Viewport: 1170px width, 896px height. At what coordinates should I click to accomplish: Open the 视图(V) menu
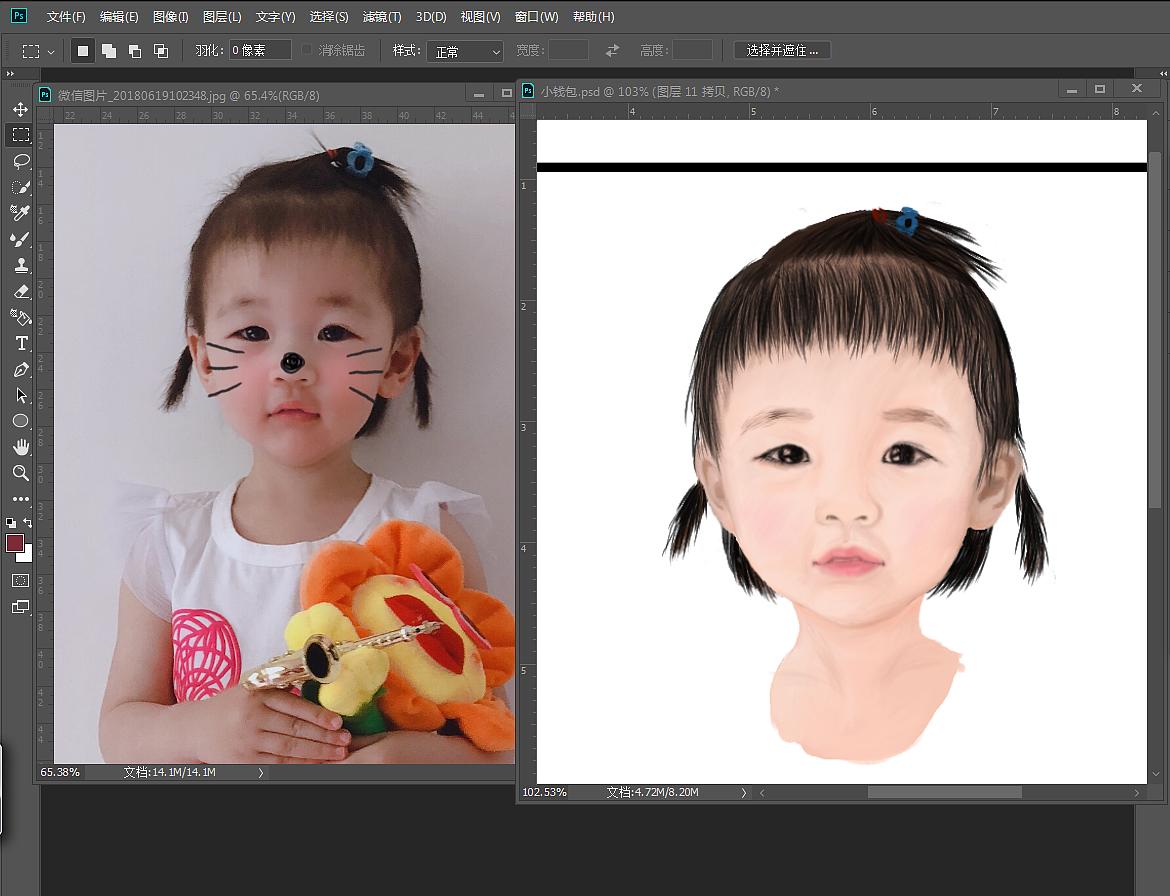coord(480,16)
